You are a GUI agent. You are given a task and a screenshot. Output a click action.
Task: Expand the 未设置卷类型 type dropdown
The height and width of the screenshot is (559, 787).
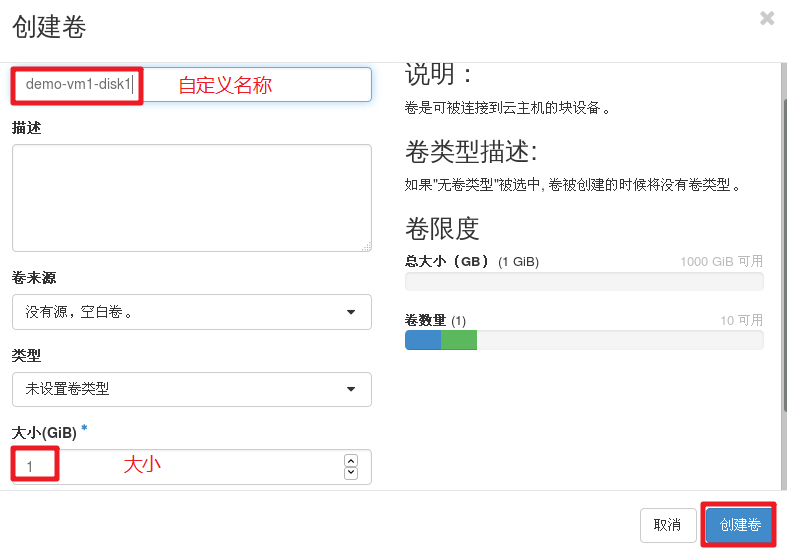point(192,389)
